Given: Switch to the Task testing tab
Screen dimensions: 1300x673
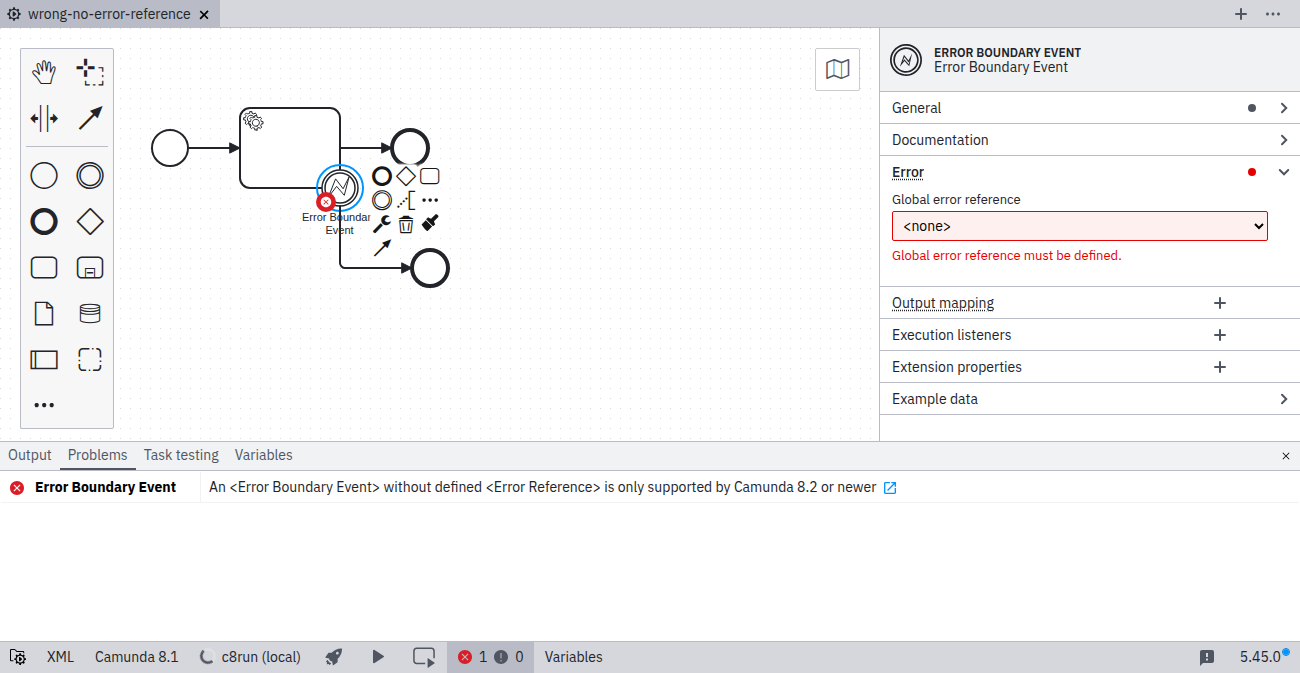Looking at the screenshot, I should (181, 455).
